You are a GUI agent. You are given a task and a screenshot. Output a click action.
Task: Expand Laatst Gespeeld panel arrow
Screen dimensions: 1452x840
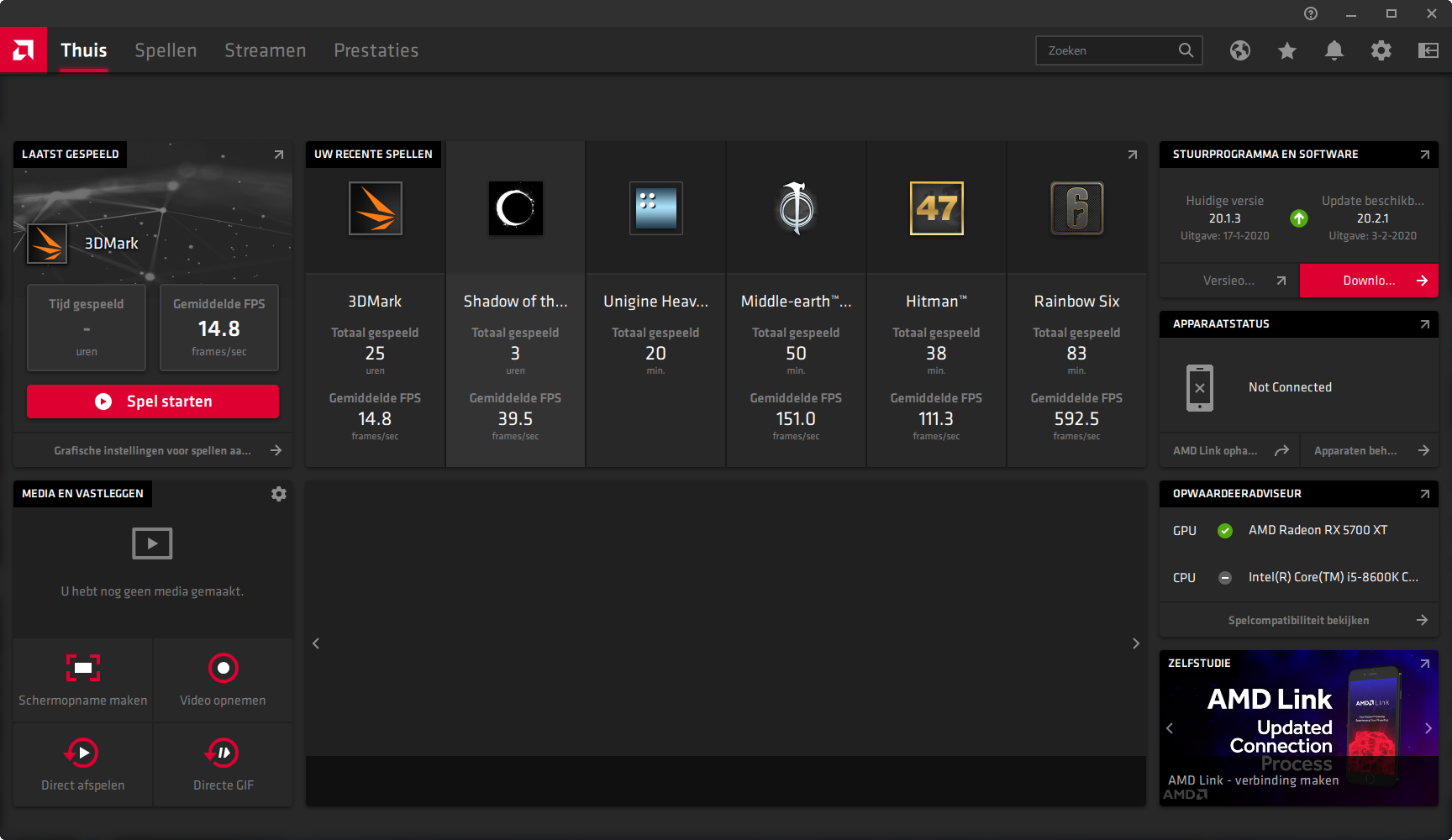pos(279,155)
